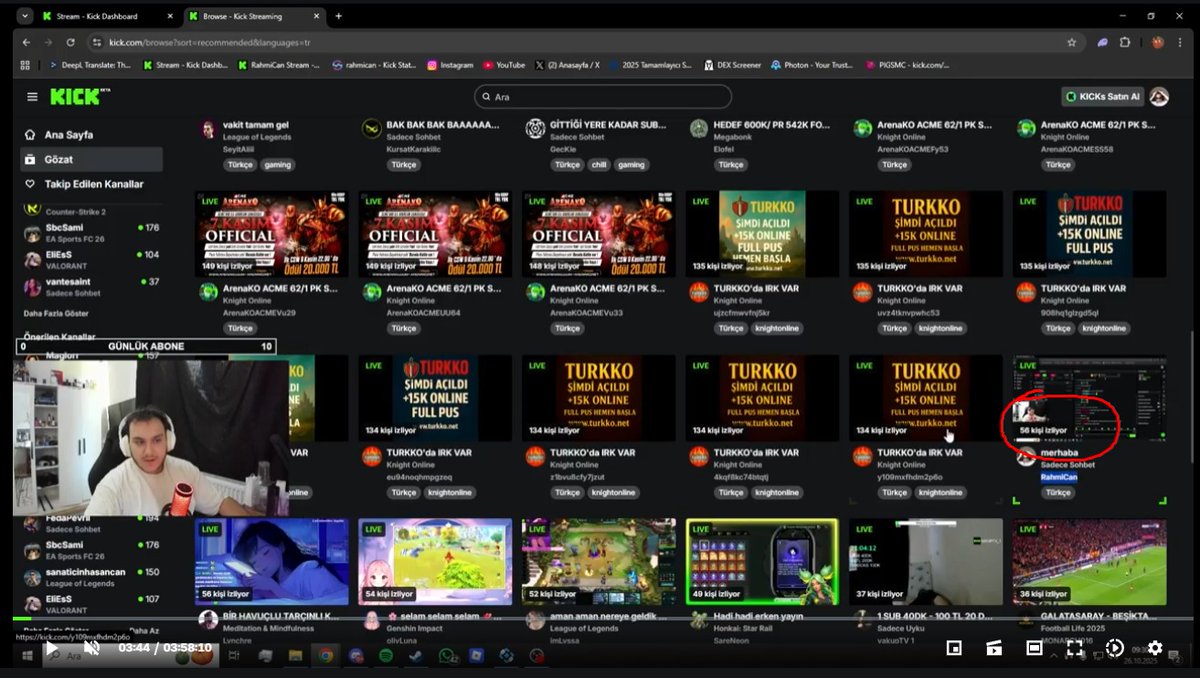Click the knightonline tag under ujzcfmwvfnj5kr
Image resolution: width=1200 pixels, height=678 pixels.
coord(776,328)
